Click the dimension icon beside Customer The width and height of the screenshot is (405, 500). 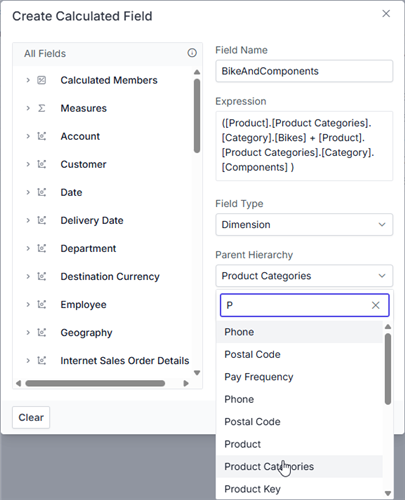(41, 164)
